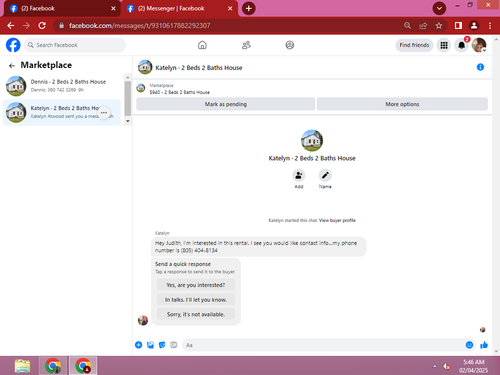This screenshot has width=500, height=375.
Task: Open the More options button
Action: (x=402, y=104)
